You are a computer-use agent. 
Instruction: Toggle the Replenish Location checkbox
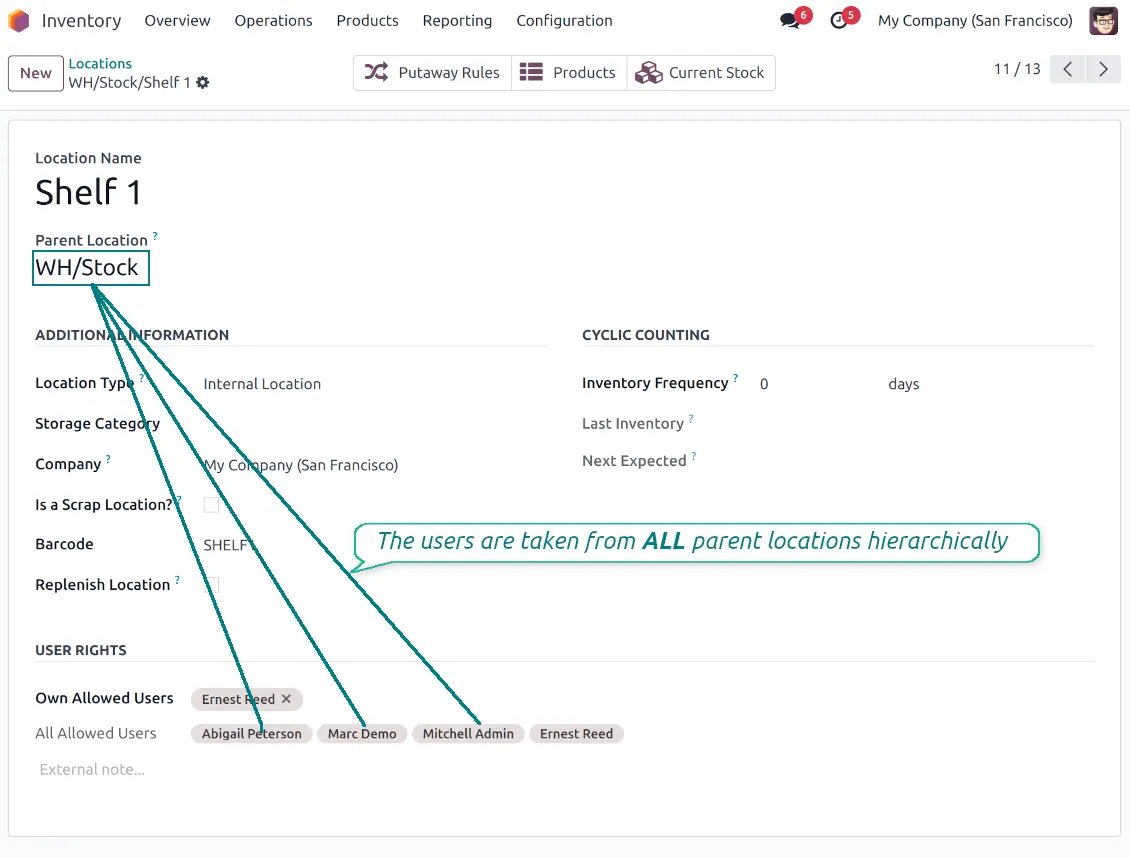pos(211,585)
